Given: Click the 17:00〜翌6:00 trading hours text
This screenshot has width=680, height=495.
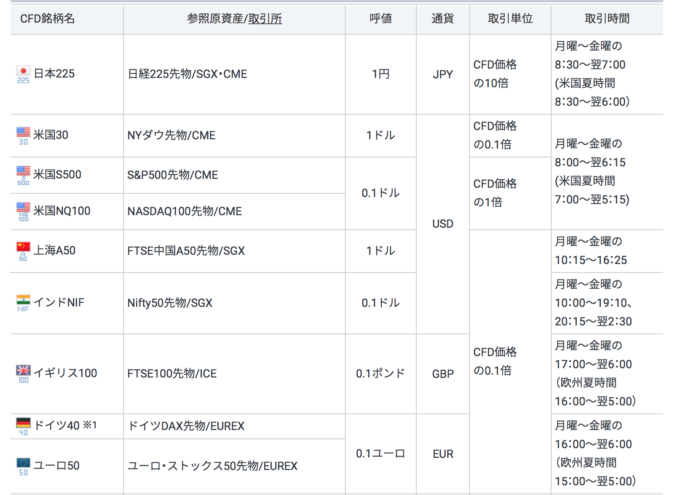Looking at the screenshot, I should [x=593, y=364].
